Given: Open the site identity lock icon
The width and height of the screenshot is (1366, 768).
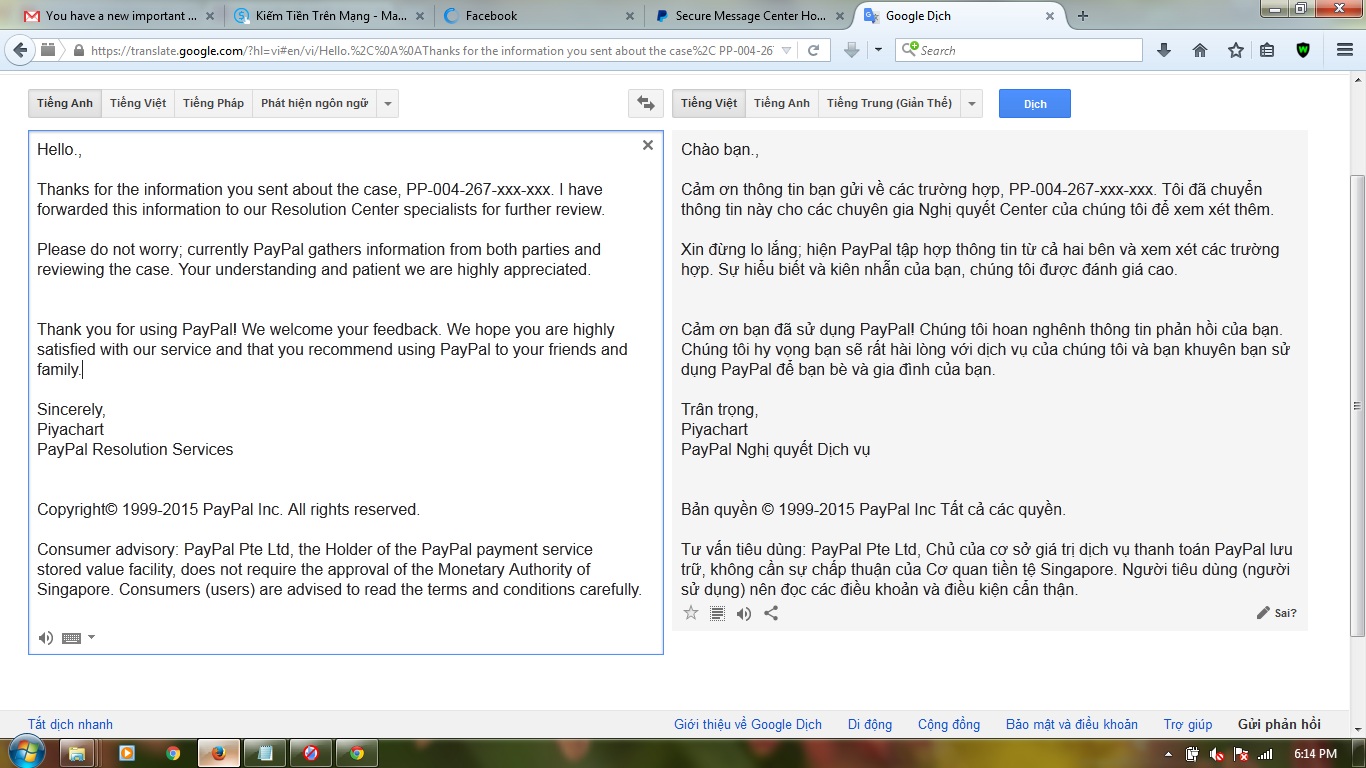Looking at the screenshot, I should point(78,50).
